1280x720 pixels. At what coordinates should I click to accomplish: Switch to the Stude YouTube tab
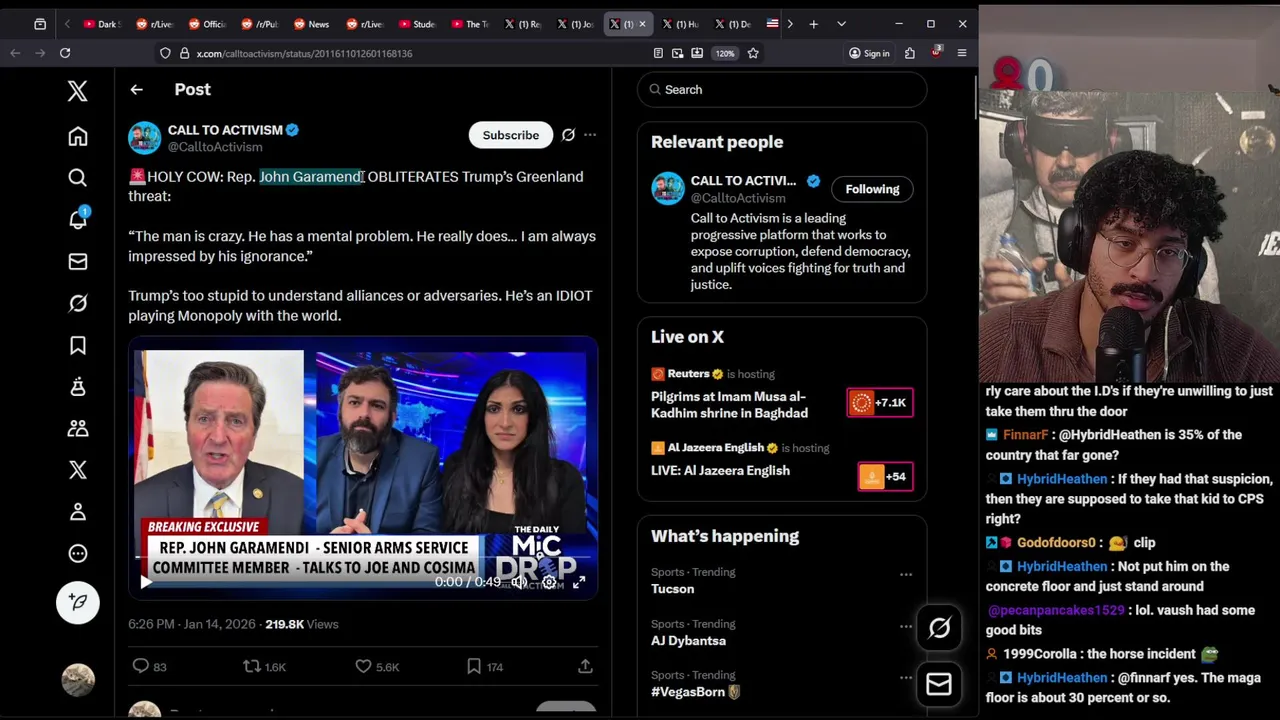pos(416,24)
